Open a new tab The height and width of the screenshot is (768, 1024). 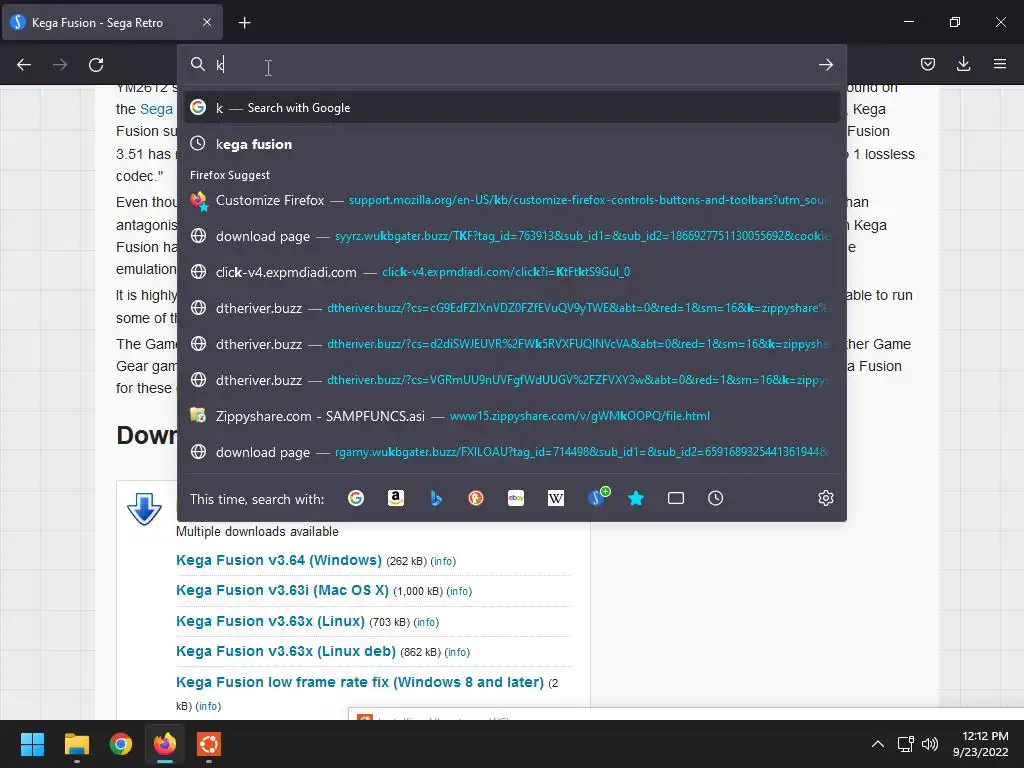244,23
